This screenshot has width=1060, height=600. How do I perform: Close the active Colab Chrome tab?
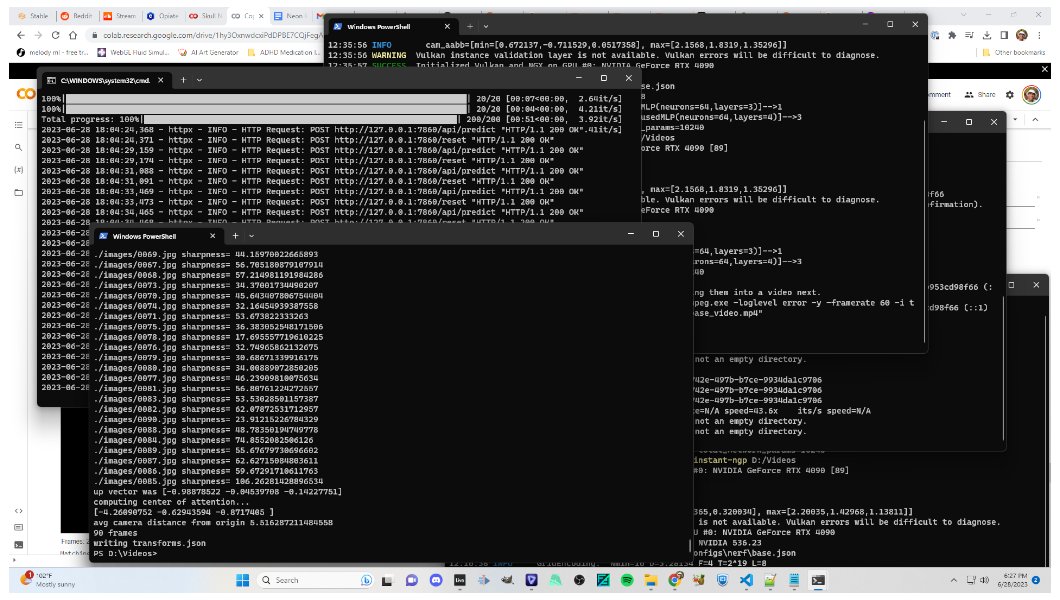(261, 16)
